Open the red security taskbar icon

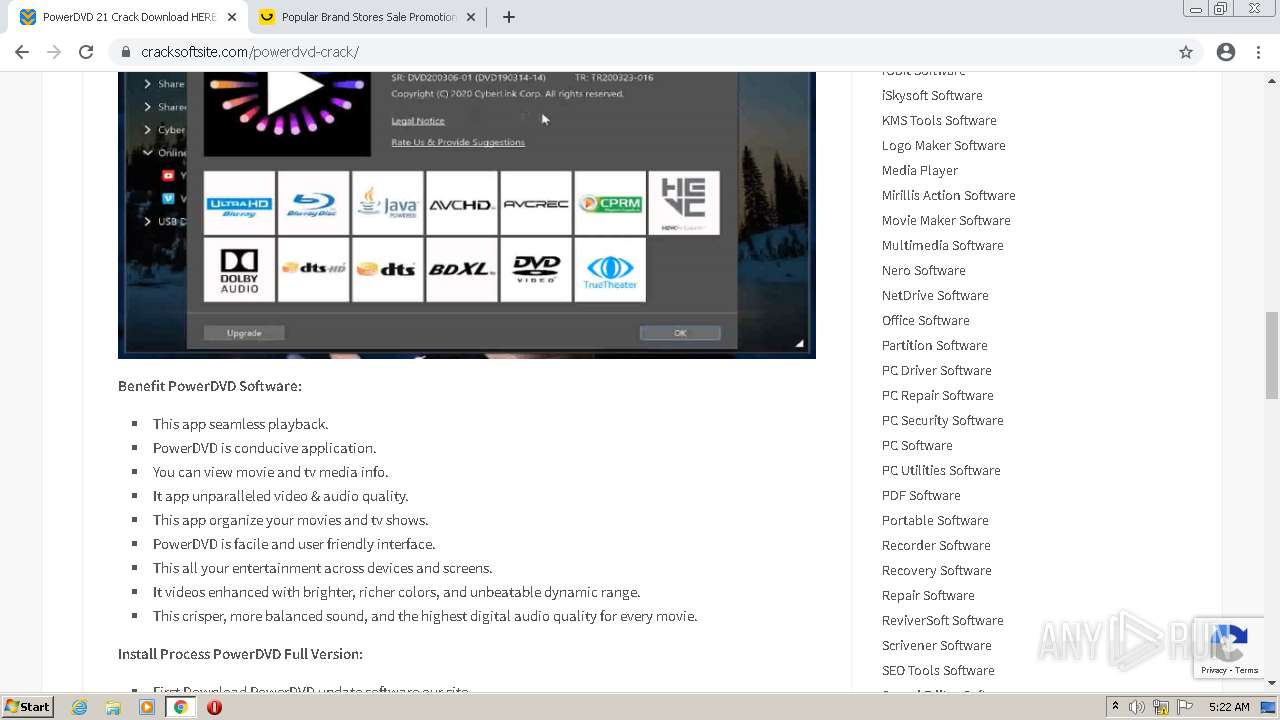tap(214, 707)
